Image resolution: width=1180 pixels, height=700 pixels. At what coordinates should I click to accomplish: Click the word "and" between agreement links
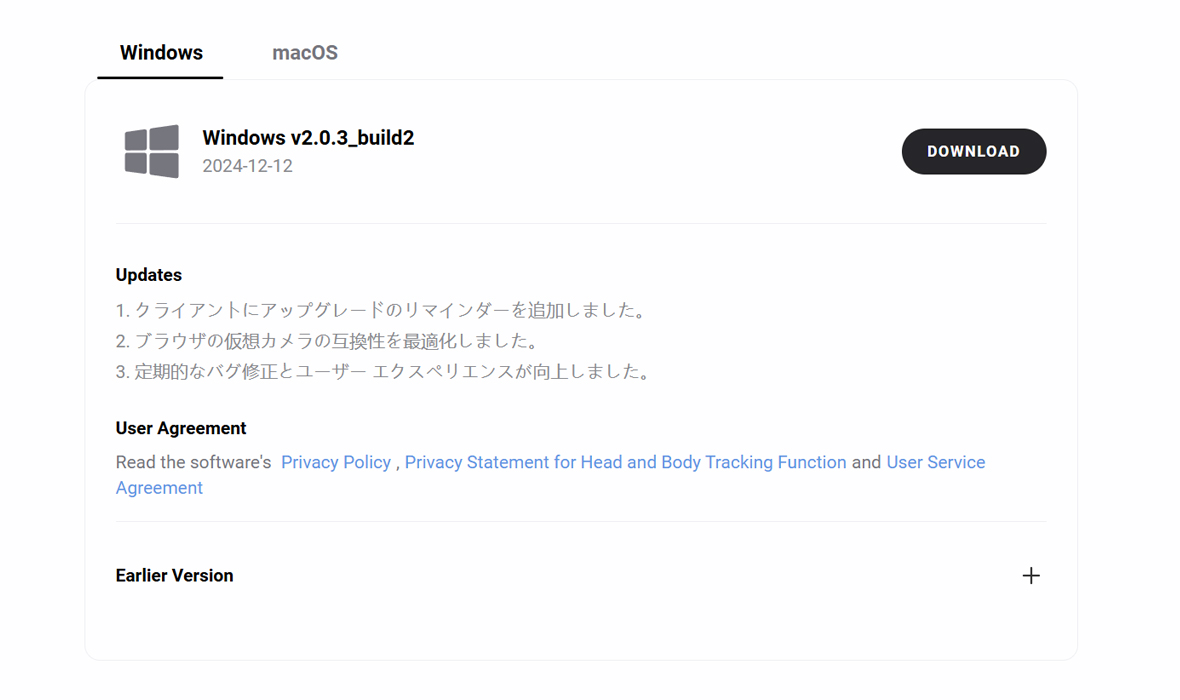866,462
